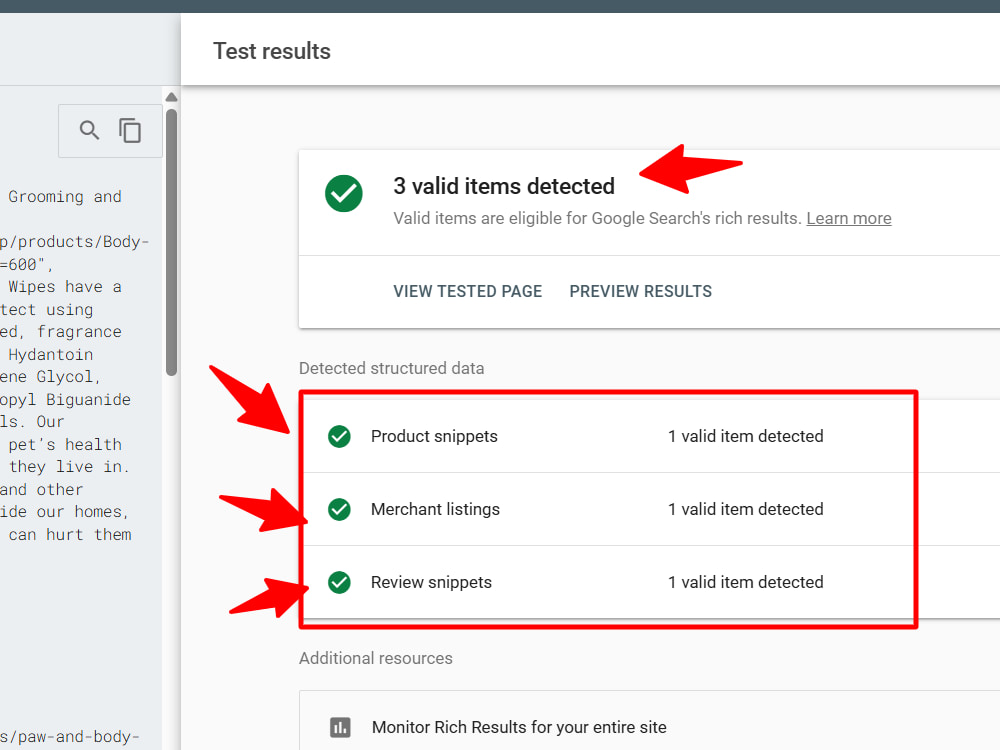Click the Merchant listings green check icon
The width and height of the screenshot is (1000, 750).
[339, 510]
